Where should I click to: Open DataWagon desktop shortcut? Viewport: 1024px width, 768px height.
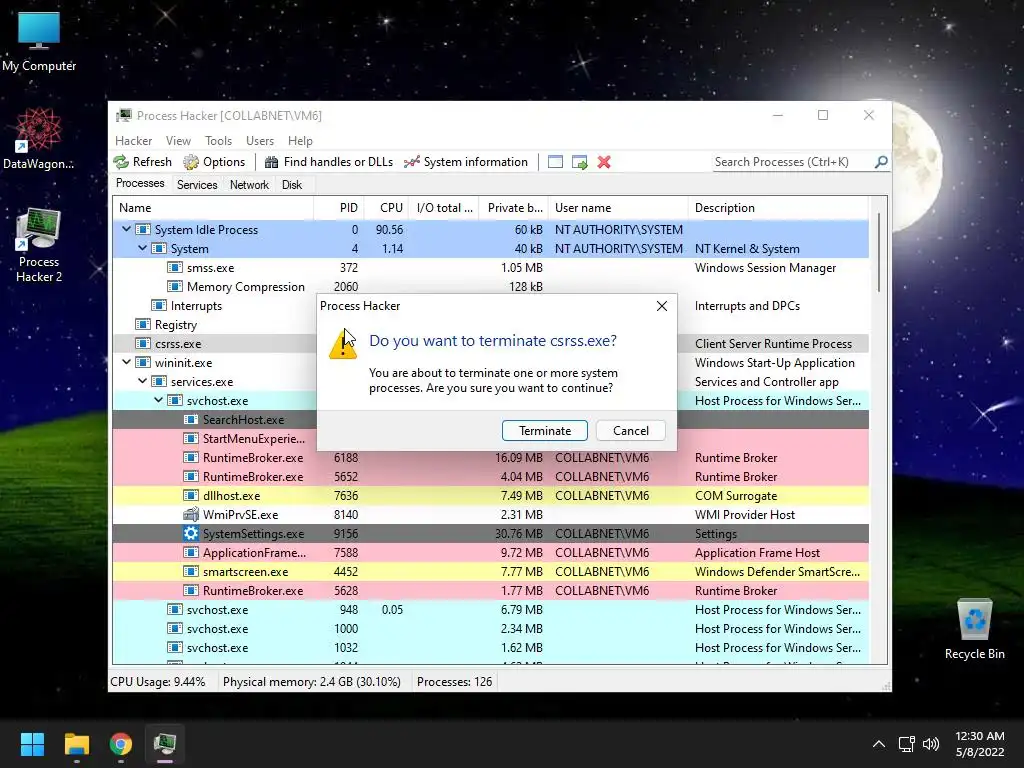coord(39,139)
